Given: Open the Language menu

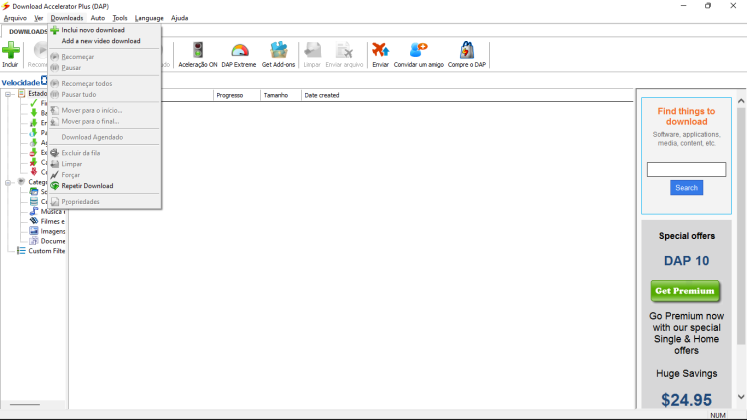Looking at the screenshot, I should tap(149, 18).
